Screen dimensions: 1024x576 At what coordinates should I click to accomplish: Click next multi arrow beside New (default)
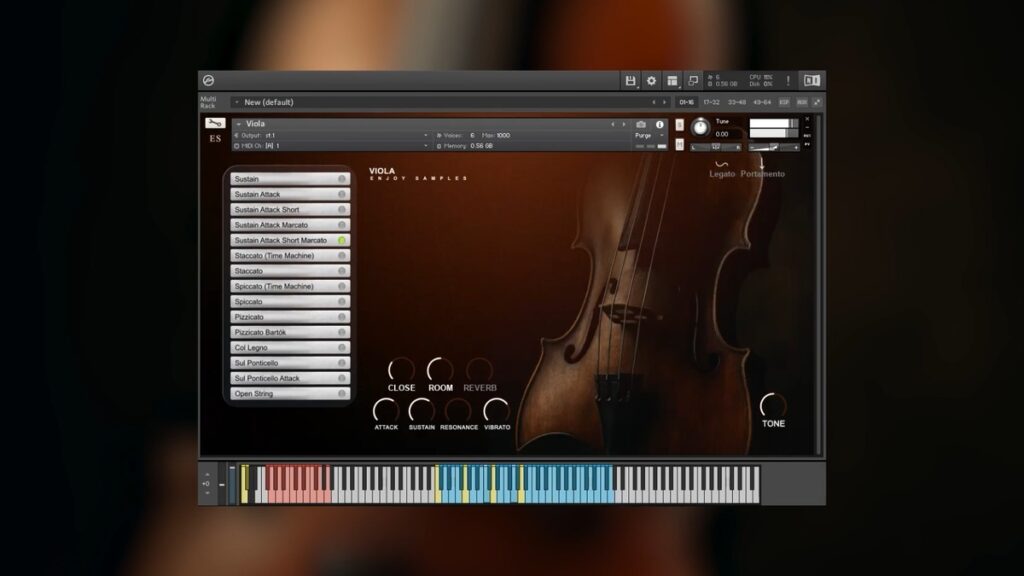click(665, 102)
